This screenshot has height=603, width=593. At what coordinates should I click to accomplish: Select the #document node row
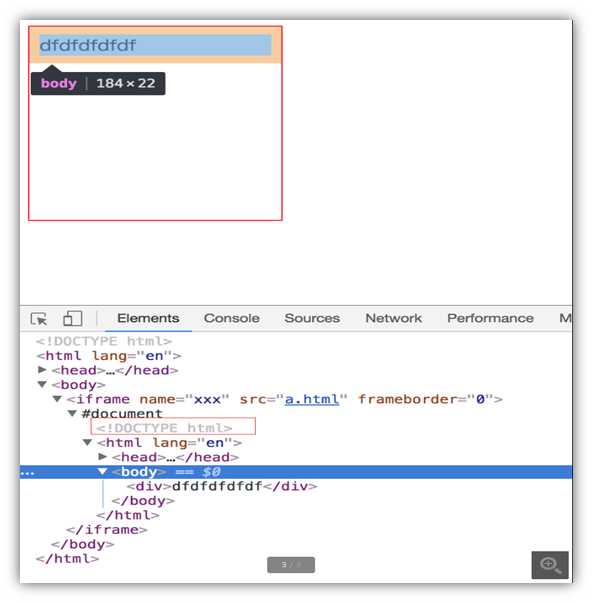click(122, 413)
